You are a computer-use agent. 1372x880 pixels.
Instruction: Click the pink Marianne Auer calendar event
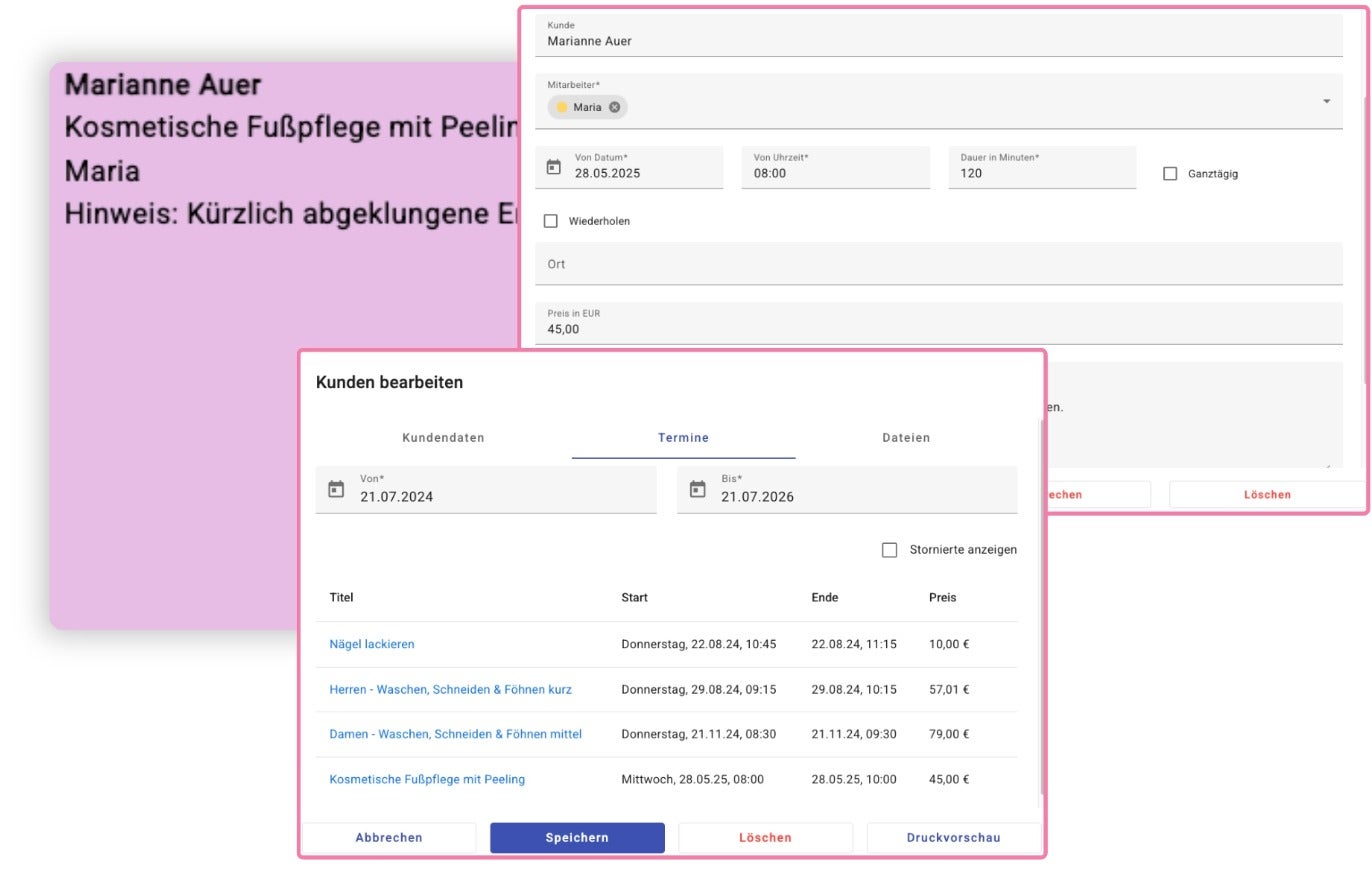pyautogui.click(x=282, y=345)
